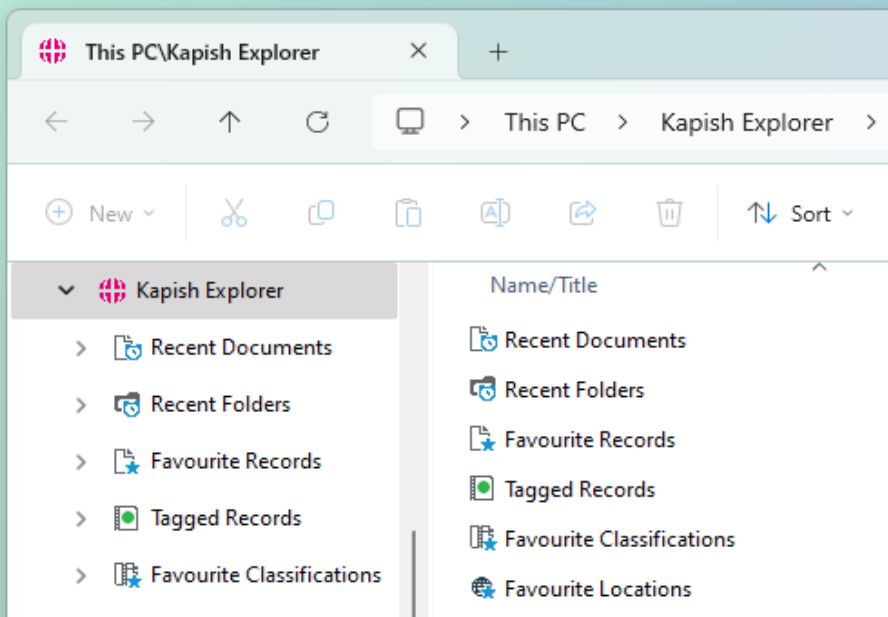The width and height of the screenshot is (888, 617).
Task: Select Favourite Locations text in file list
Action: (598, 589)
